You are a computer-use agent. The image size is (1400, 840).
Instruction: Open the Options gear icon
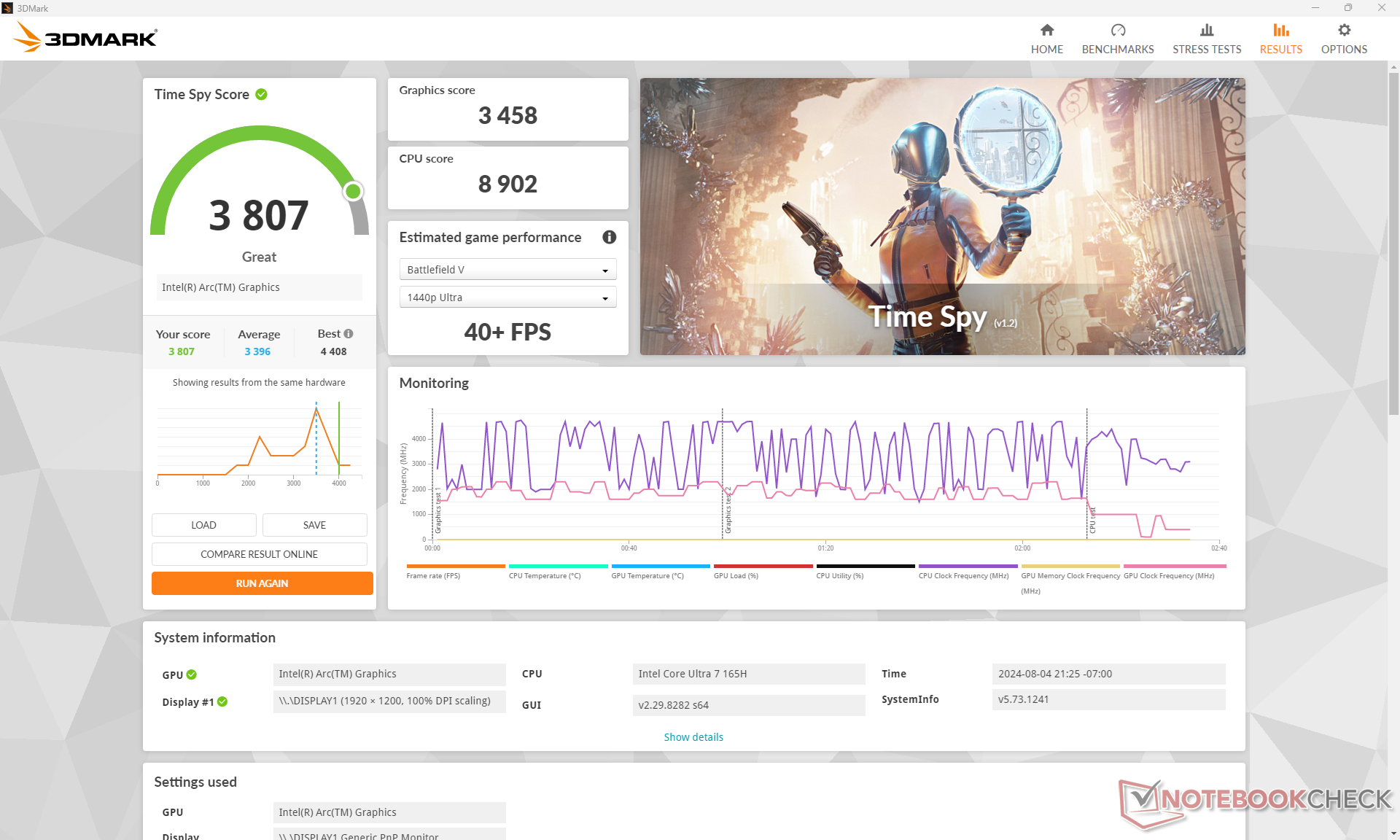1344,30
